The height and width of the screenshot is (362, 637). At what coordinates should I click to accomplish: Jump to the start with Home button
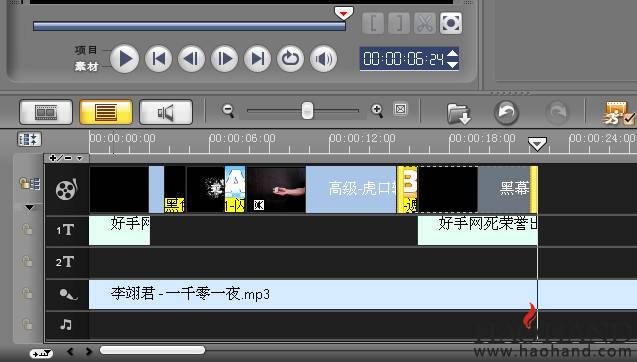pos(158,59)
